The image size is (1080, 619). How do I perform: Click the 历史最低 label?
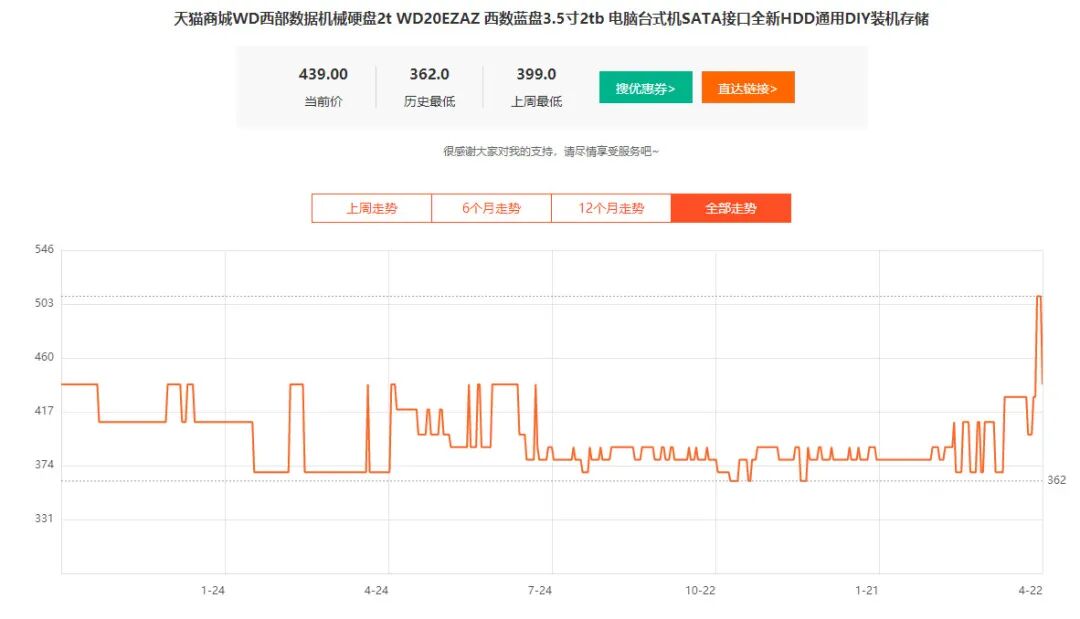pos(429,101)
